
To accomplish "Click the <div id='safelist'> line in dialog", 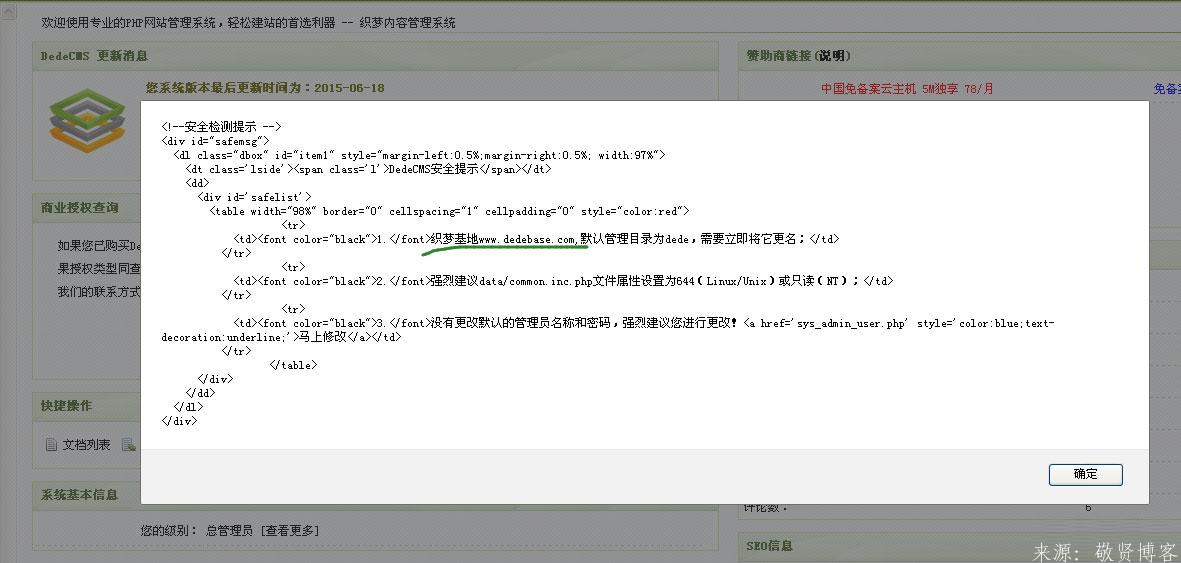I will (255, 197).
